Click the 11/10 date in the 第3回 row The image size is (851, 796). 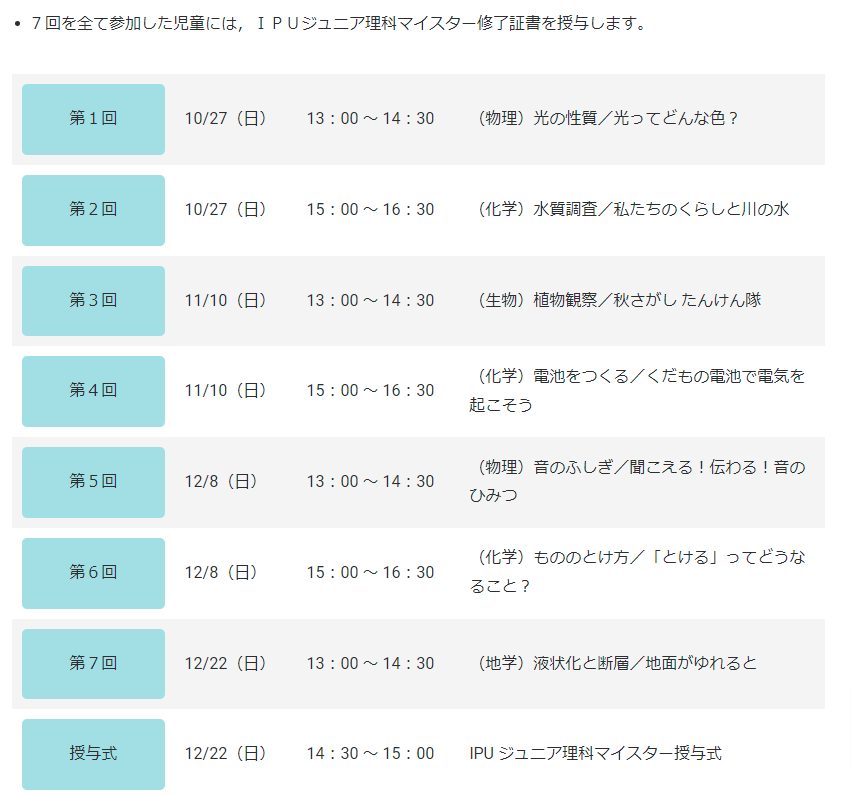226,300
